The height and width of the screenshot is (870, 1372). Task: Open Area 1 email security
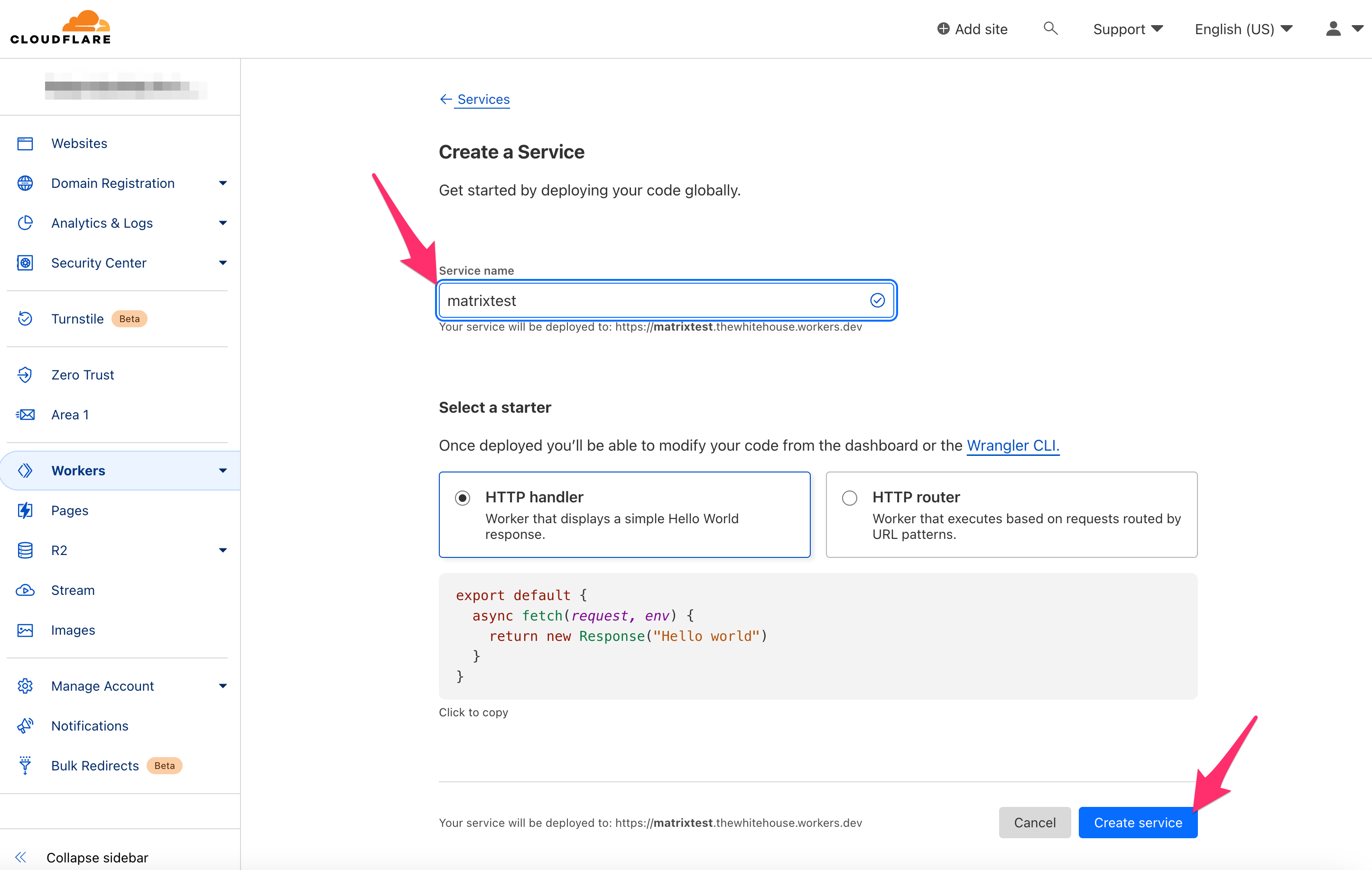tap(70, 414)
